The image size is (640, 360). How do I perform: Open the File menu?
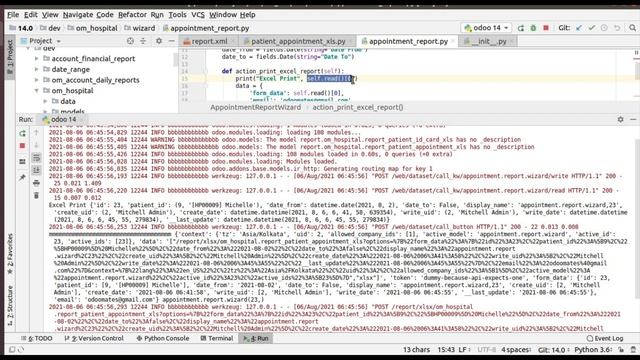13,15
